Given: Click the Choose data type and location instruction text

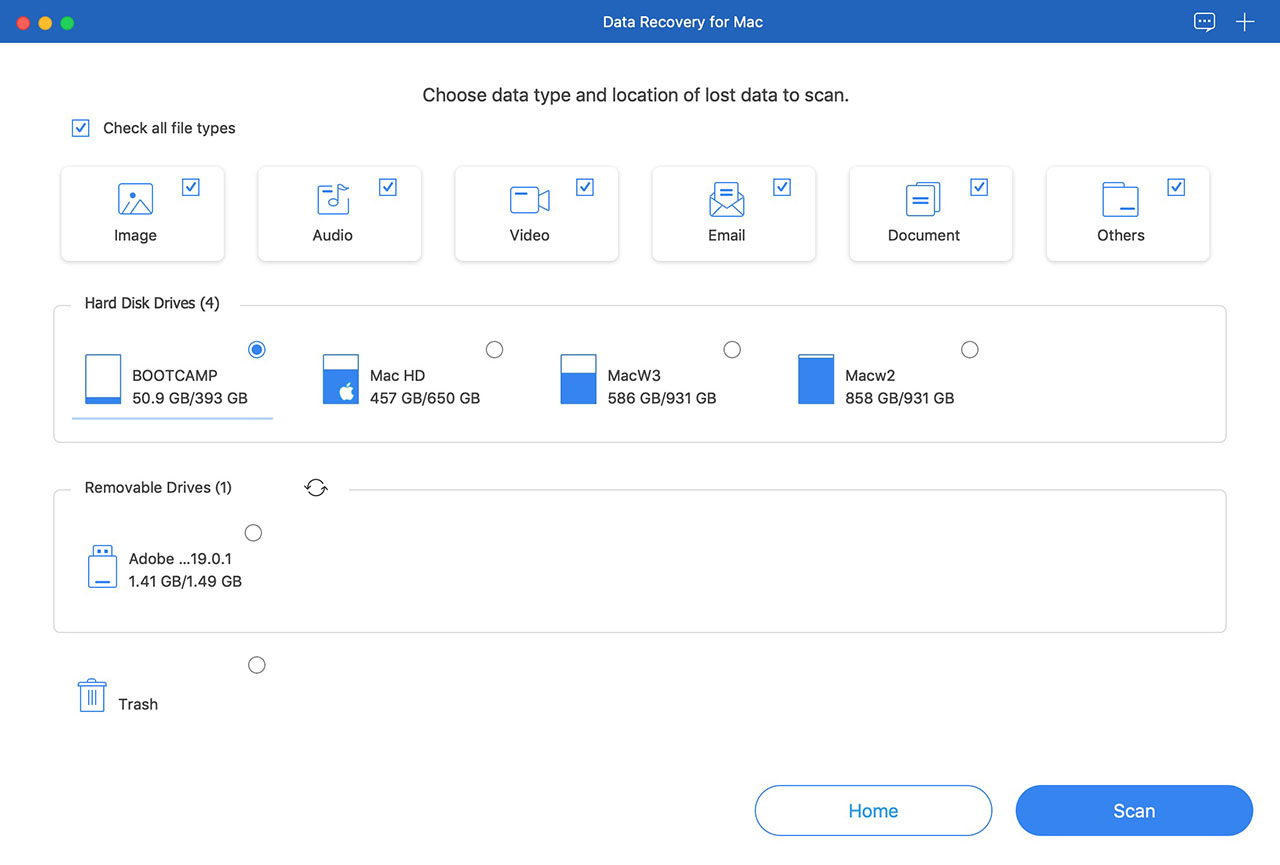Looking at the screenshot, I should pyautogui.click(x=636, y=95).
